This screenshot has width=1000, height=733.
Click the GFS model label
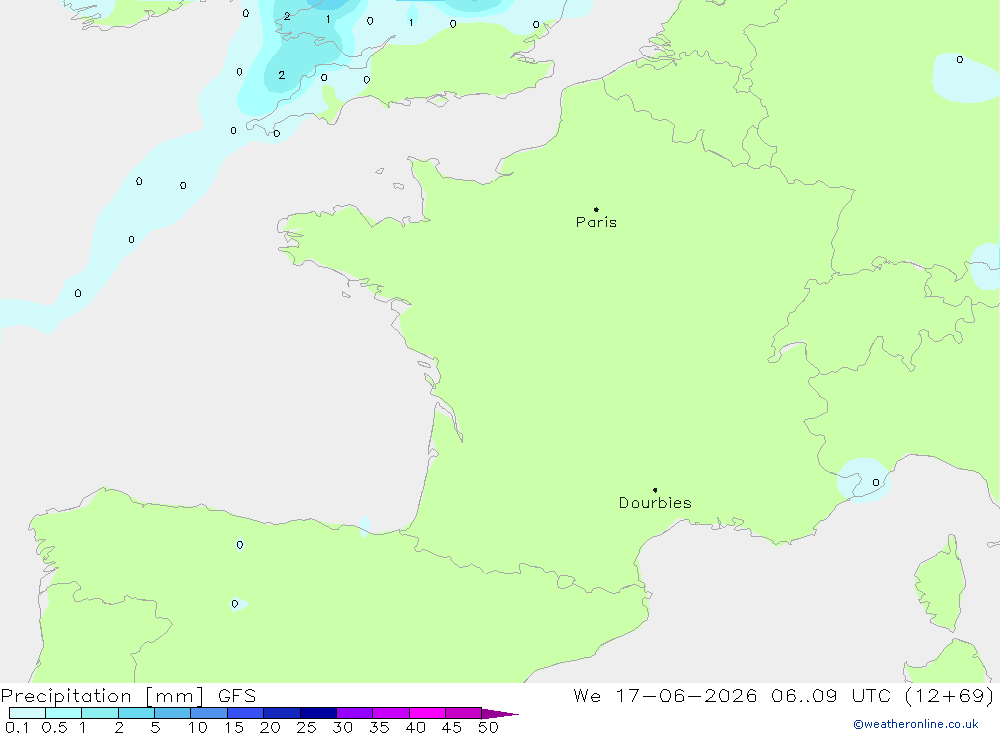click(237, 696)
